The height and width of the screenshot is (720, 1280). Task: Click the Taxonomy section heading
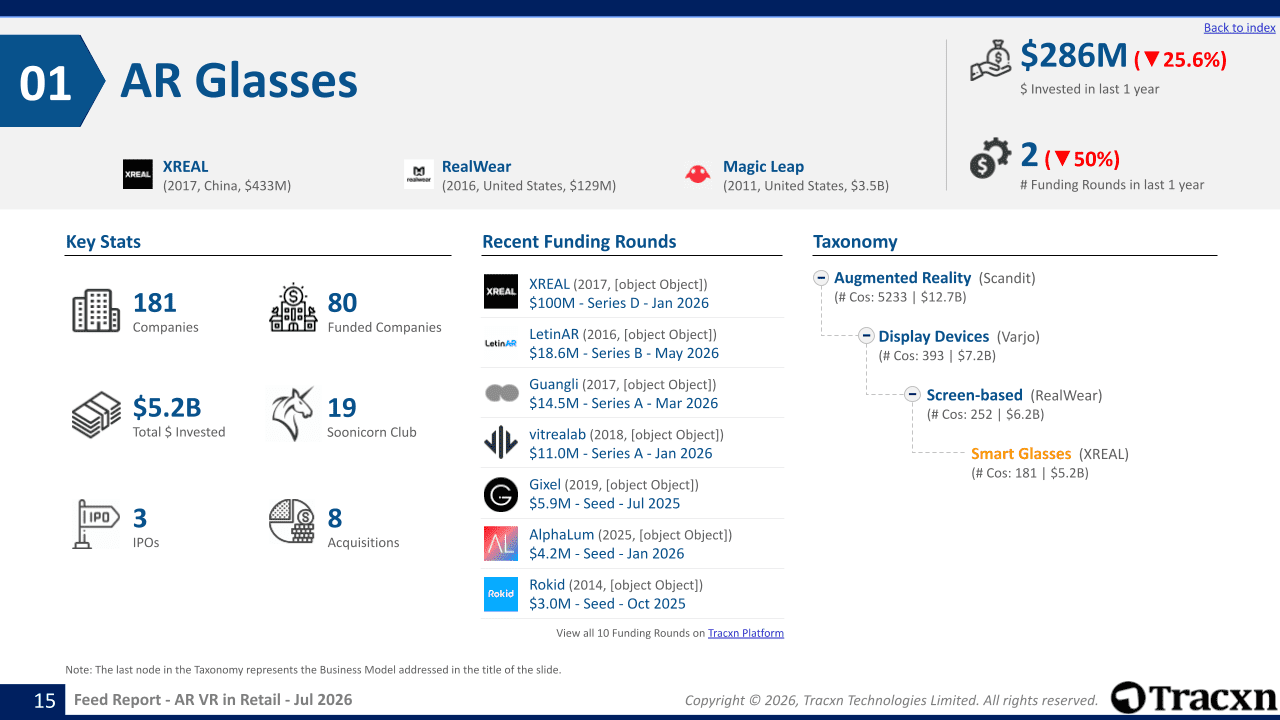click(x=855, y=242)
